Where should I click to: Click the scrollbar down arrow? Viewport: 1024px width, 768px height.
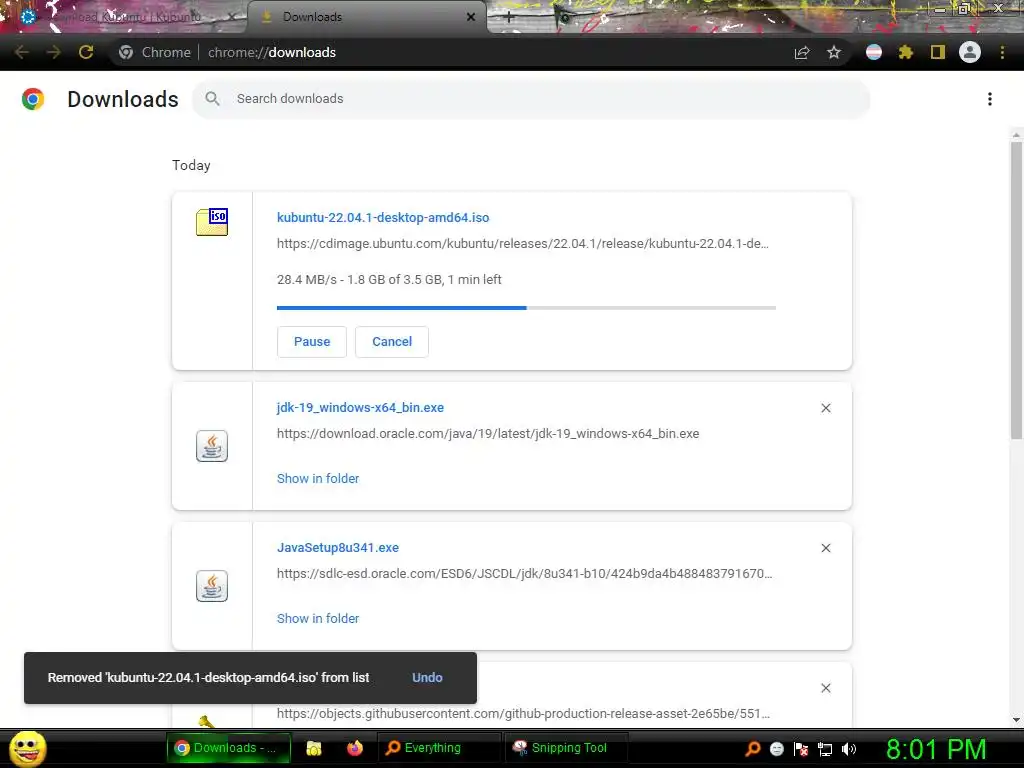click(x=1016, y=720)
